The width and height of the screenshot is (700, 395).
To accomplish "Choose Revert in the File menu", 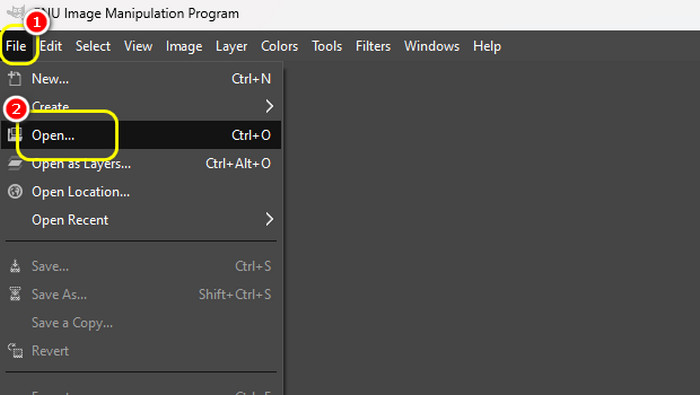I will 141,351.
